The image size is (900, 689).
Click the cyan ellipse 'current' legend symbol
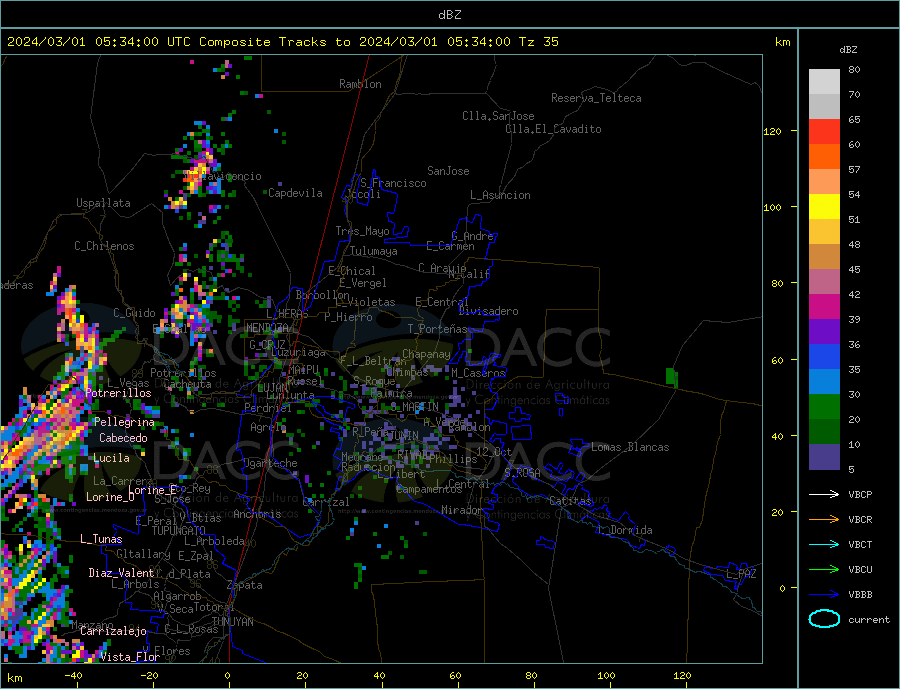pos(824,619)
